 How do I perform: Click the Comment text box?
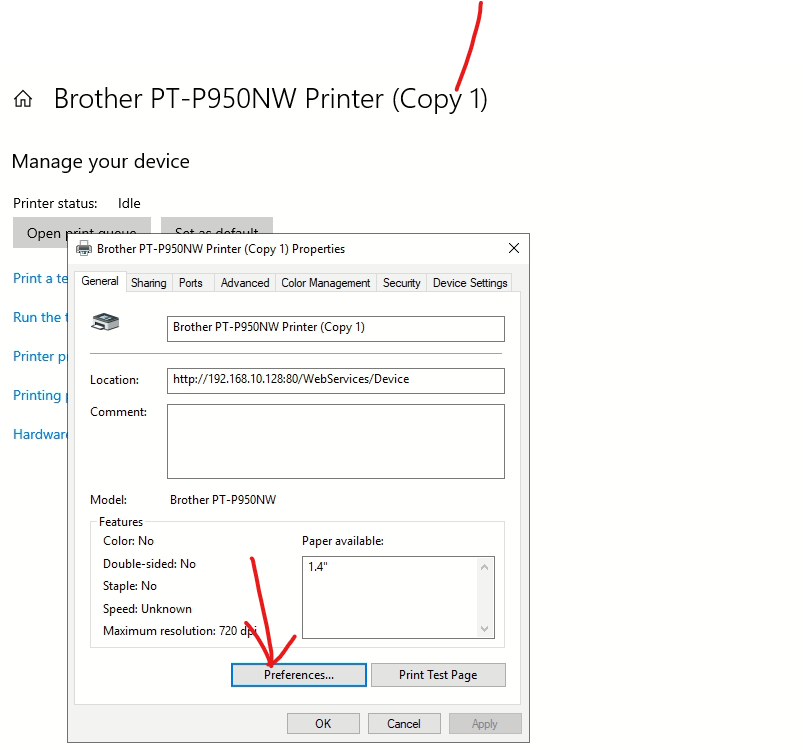(335, 441)
